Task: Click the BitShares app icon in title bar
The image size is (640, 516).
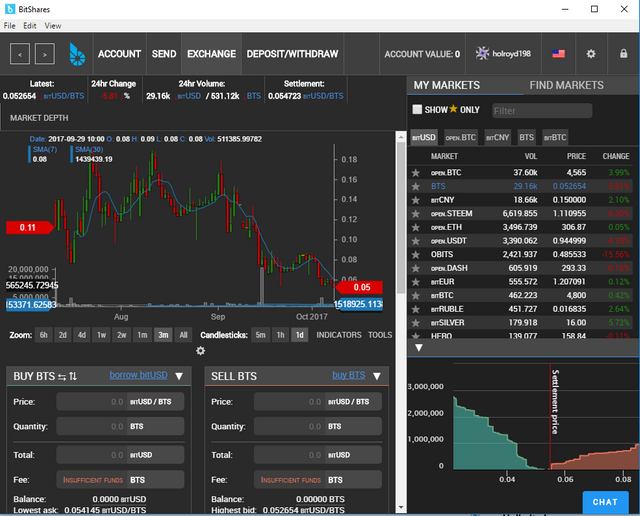Action: click(x=10, y=9)
